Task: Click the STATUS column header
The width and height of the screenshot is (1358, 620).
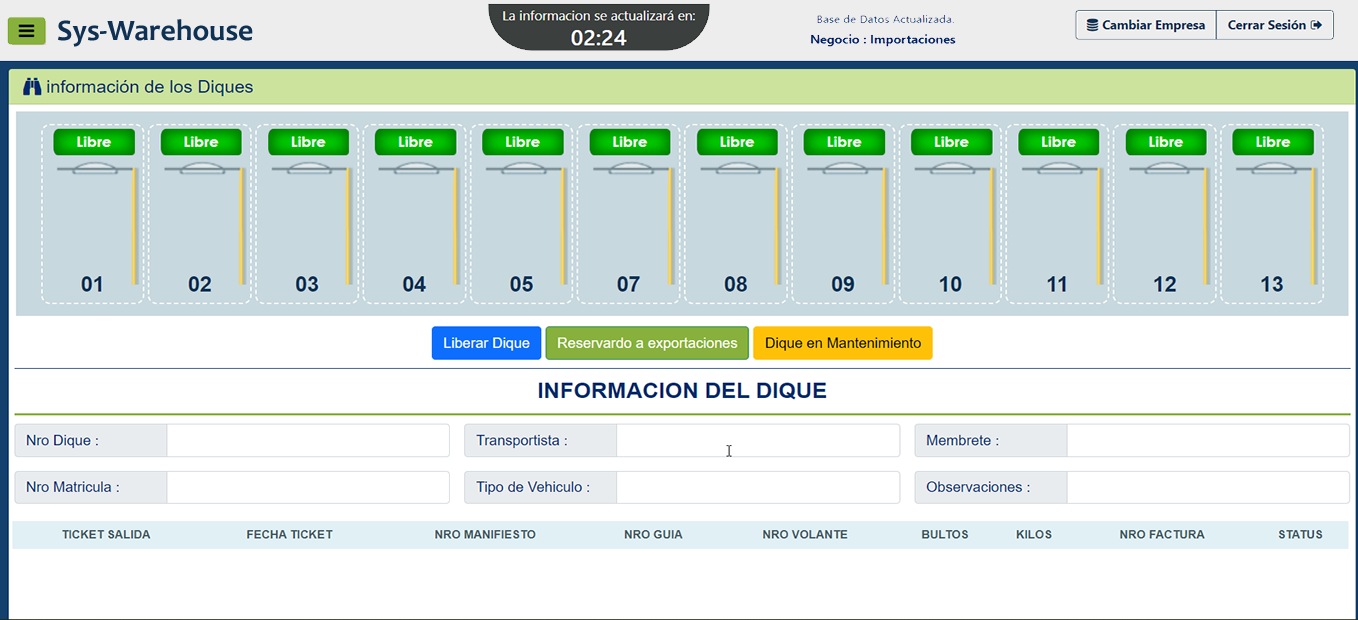Action: coord(1299,535)
